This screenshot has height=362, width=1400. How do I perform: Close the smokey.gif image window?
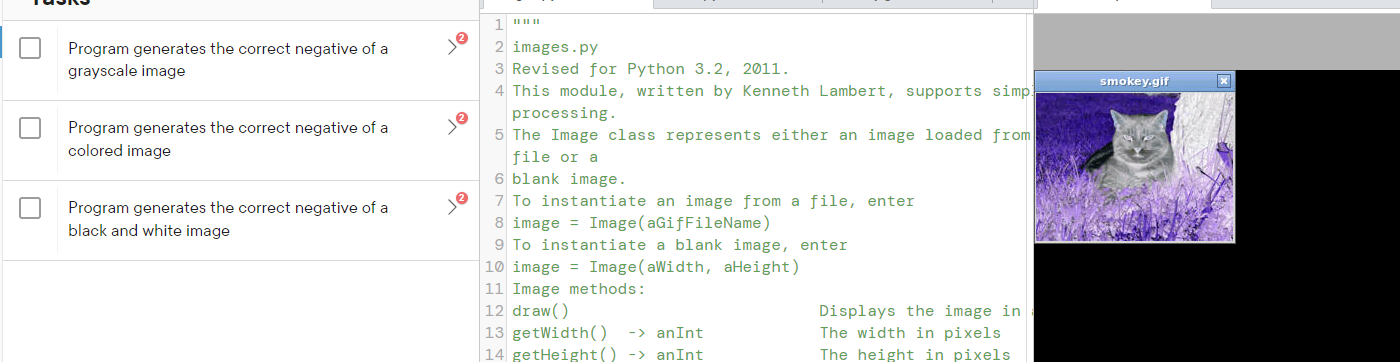click(1223, 81)
